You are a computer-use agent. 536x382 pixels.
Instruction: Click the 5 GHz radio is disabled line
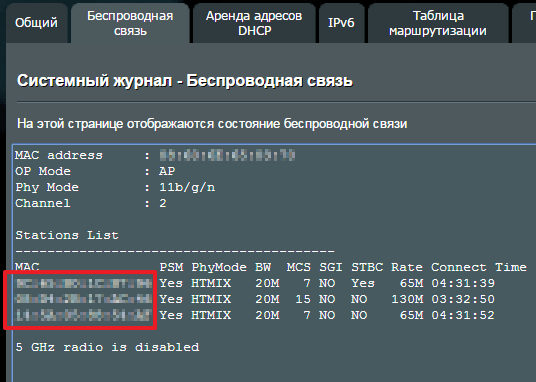click(107, 347)
